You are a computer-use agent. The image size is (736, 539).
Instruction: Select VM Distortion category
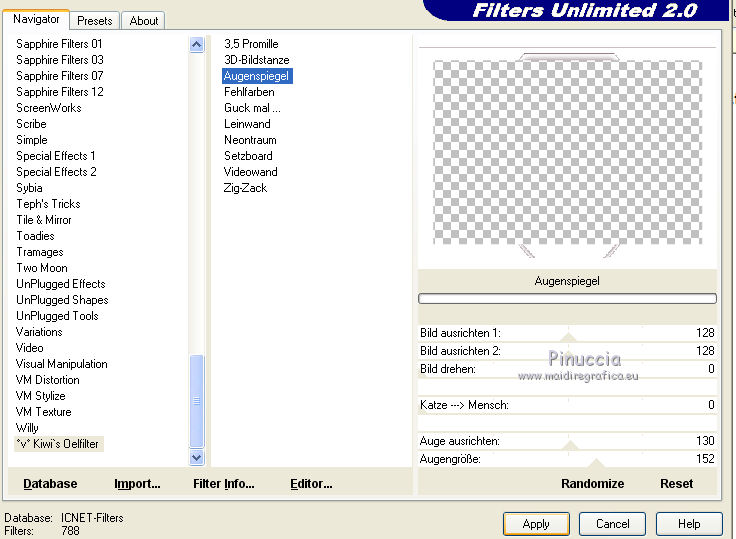coord(47,379)
